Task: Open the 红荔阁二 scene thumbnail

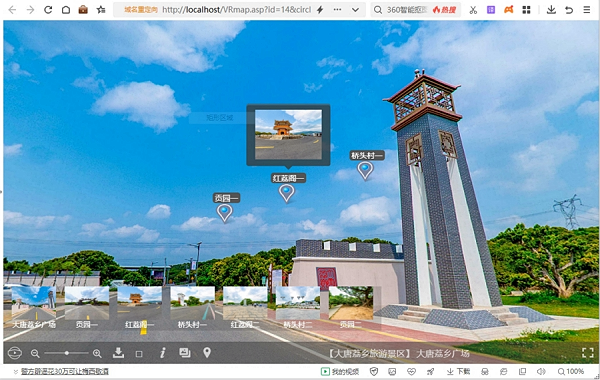Action: click(x=245, y=303)
